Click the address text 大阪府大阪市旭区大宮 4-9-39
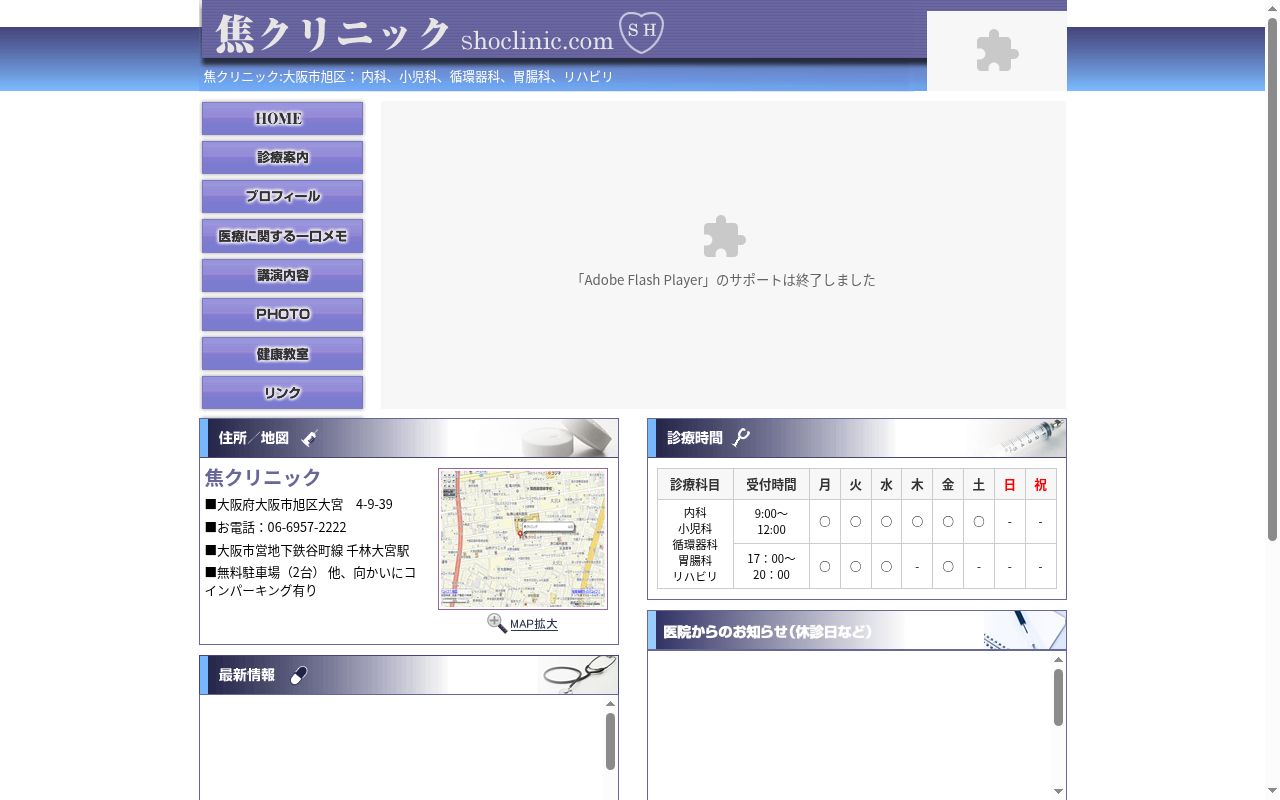Screen dimensions: 1280x800 (x=305, y=504)
